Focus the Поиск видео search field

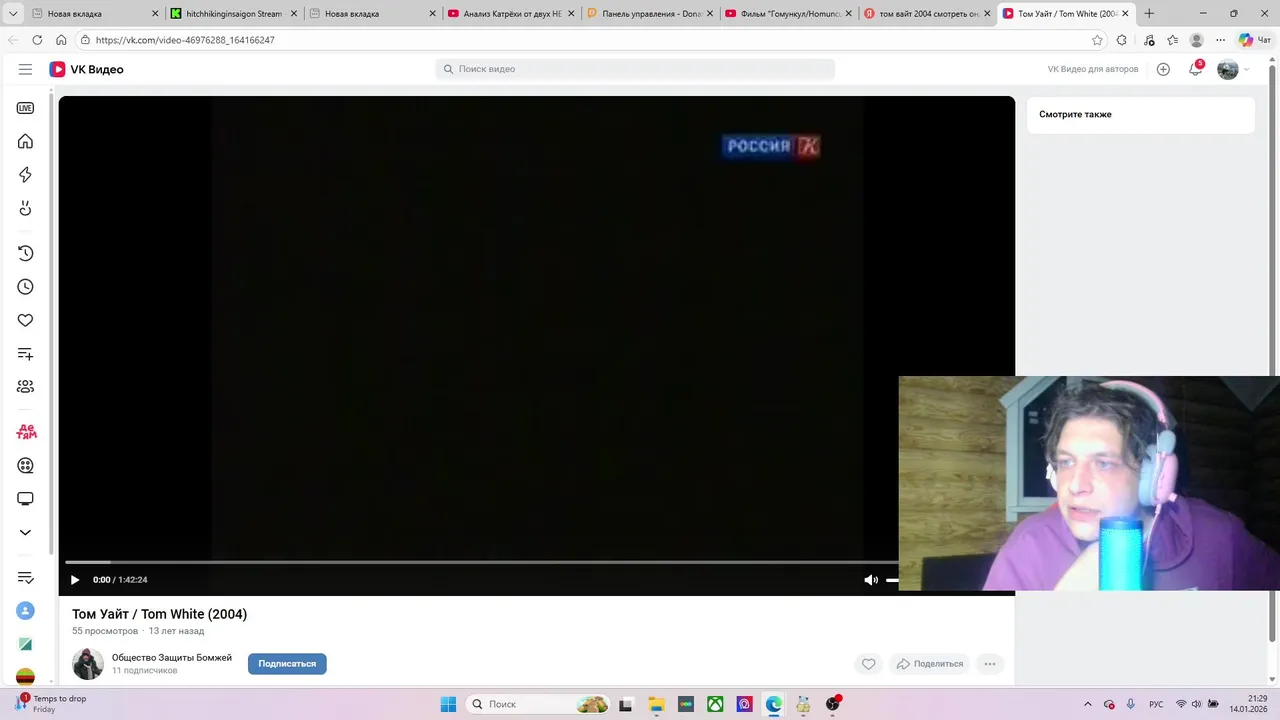pyautogui.click(x=635, y=69)
